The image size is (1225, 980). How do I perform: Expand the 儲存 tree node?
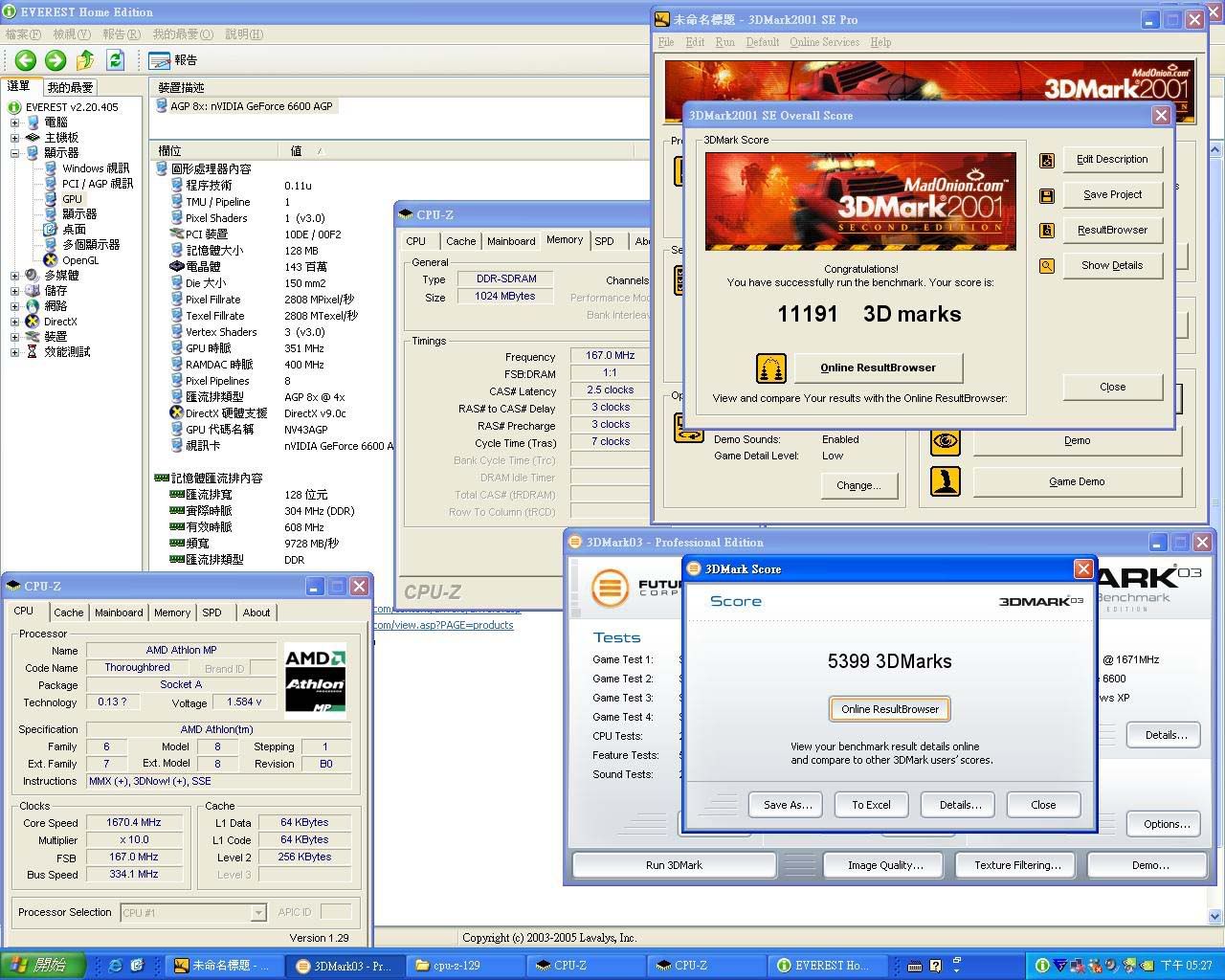pos(15,291)
